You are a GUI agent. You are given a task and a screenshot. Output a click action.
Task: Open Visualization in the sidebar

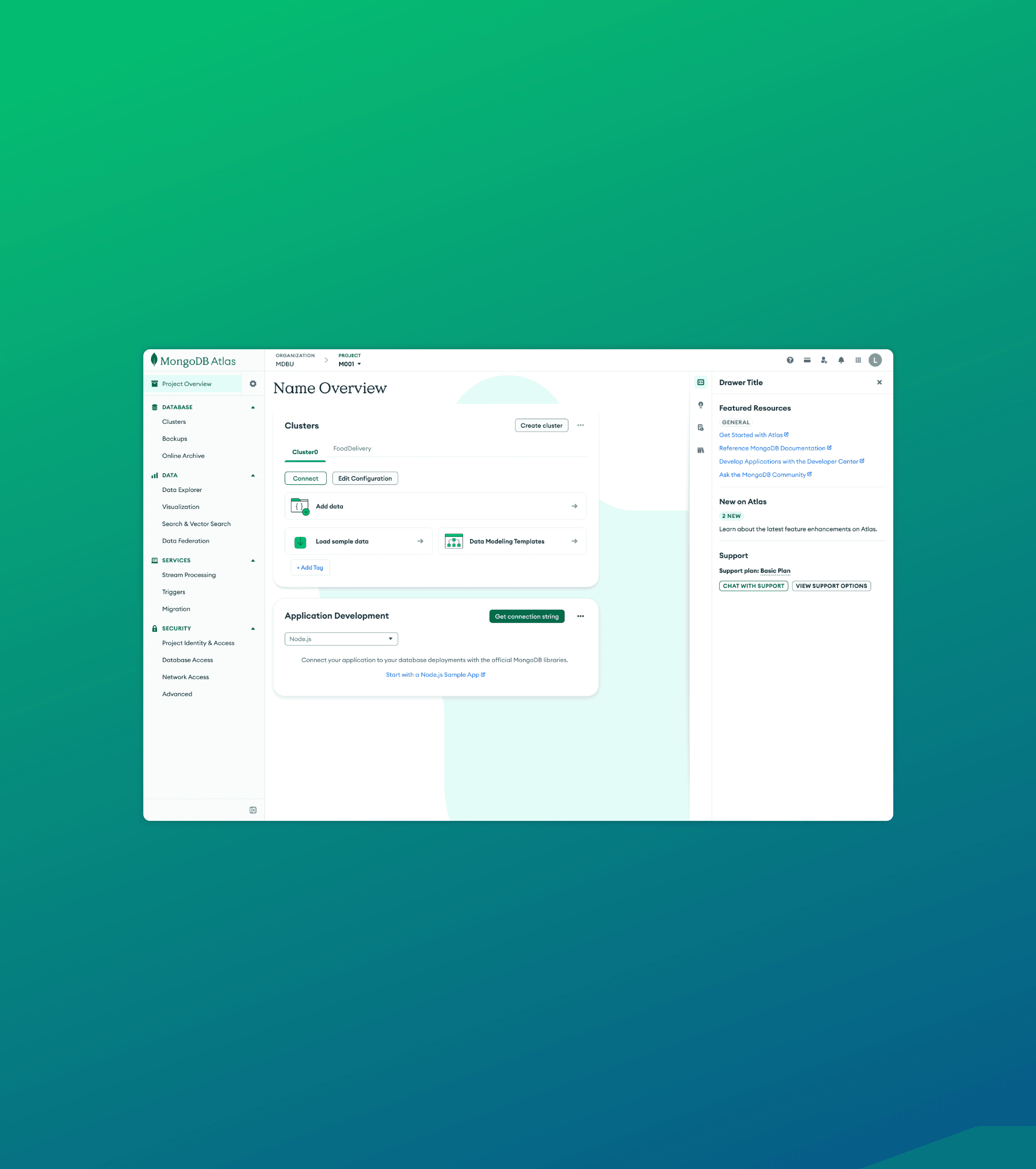[x=181, y=507]
